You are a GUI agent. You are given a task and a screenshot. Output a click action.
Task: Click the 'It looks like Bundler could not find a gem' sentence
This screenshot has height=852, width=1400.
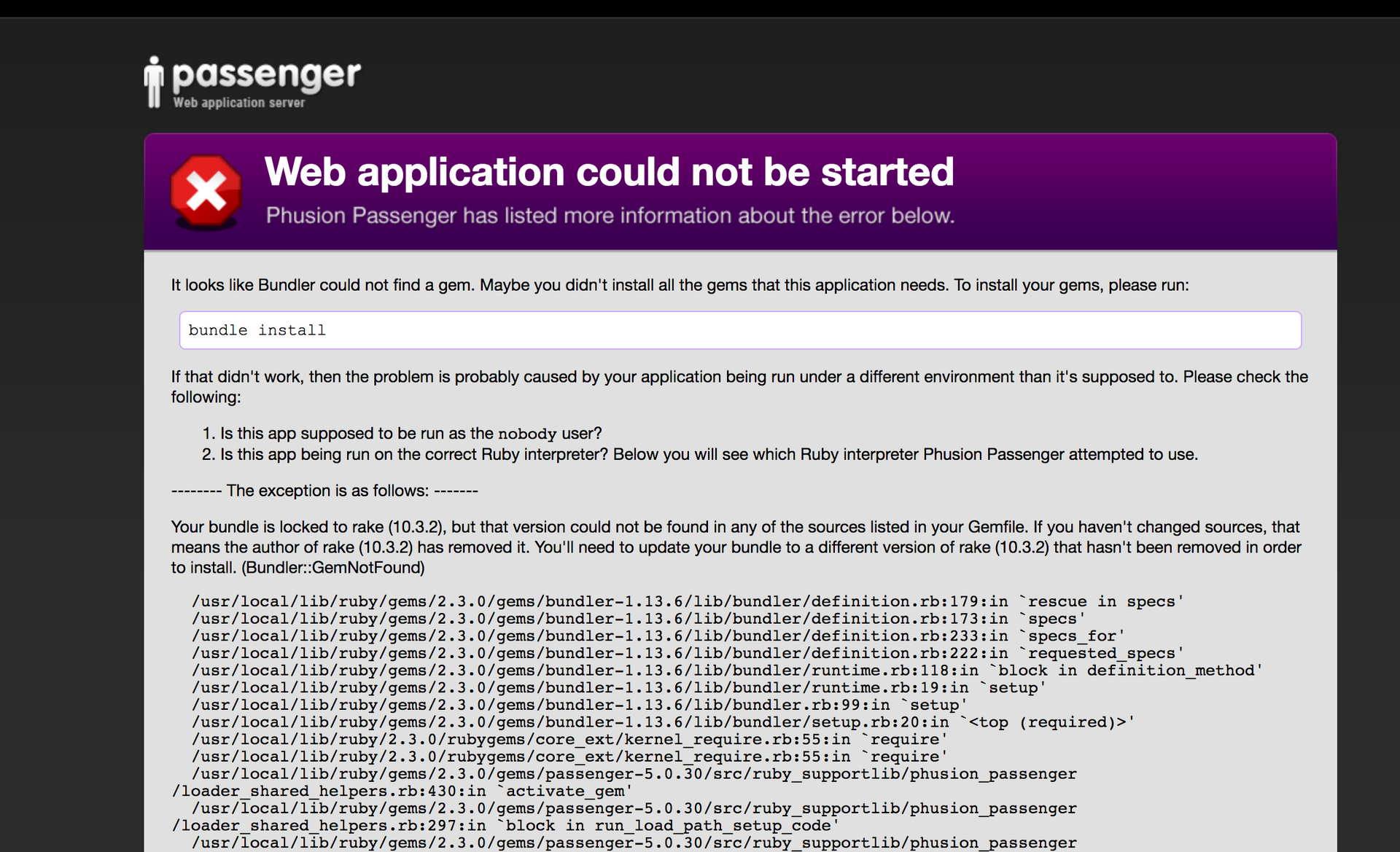click(x=680, y=285)
